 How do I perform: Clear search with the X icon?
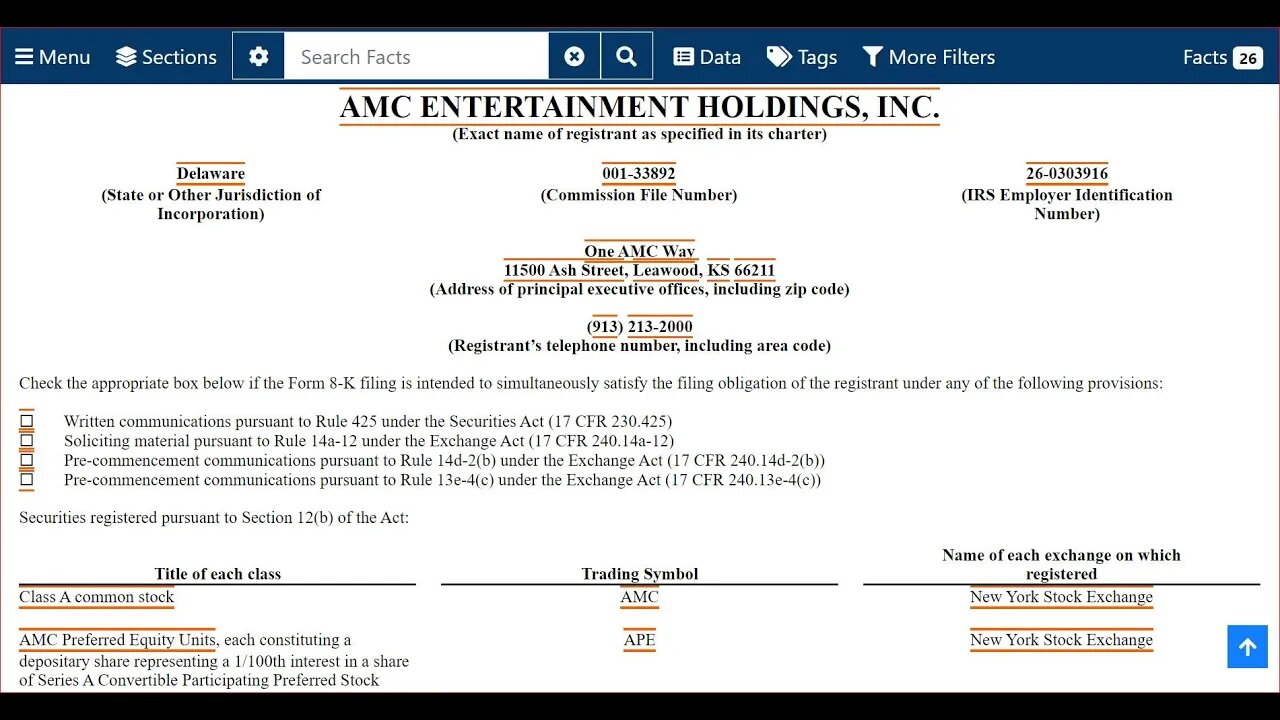(x=574, y=56)
